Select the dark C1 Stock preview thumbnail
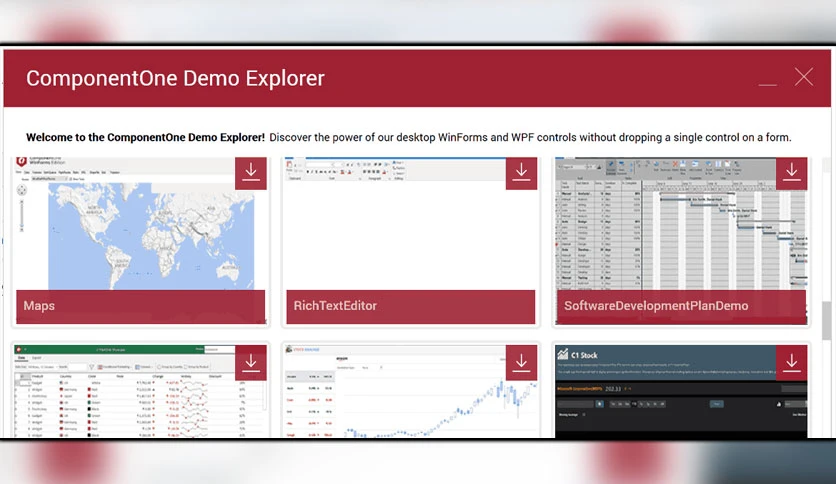Viewport: 836px width, 484px height. pos(681,391)
